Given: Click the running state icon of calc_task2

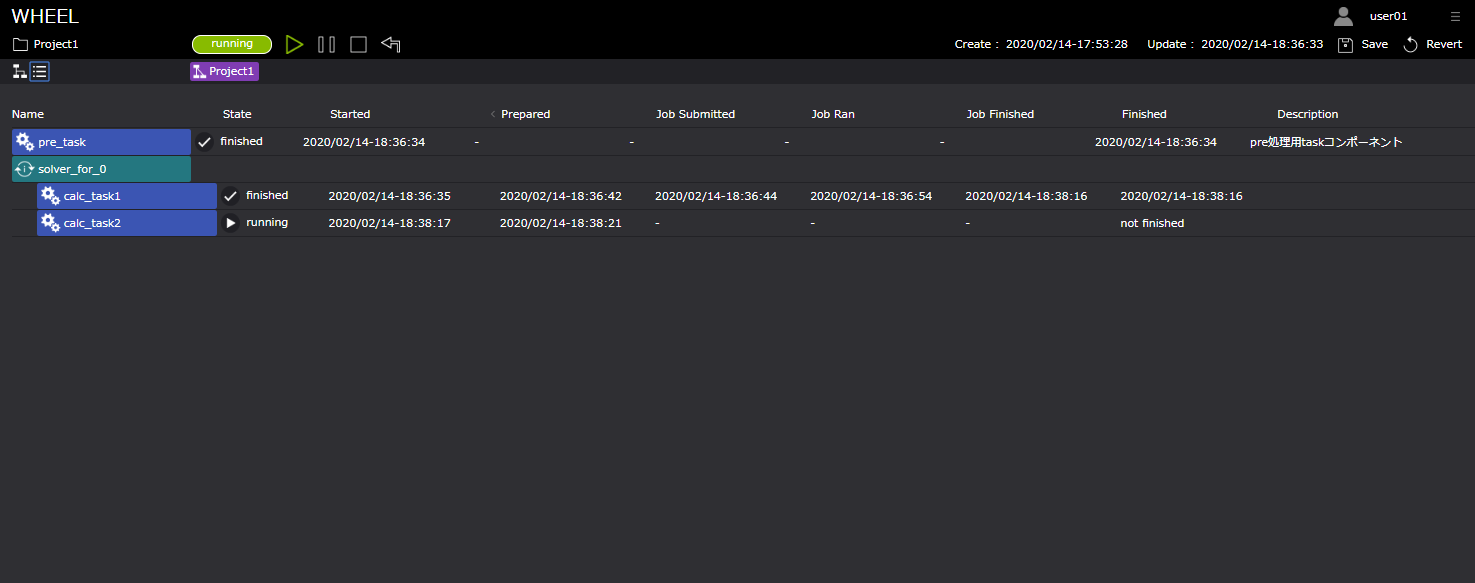Looking at the screenshot, I should (x=231, y=223).
